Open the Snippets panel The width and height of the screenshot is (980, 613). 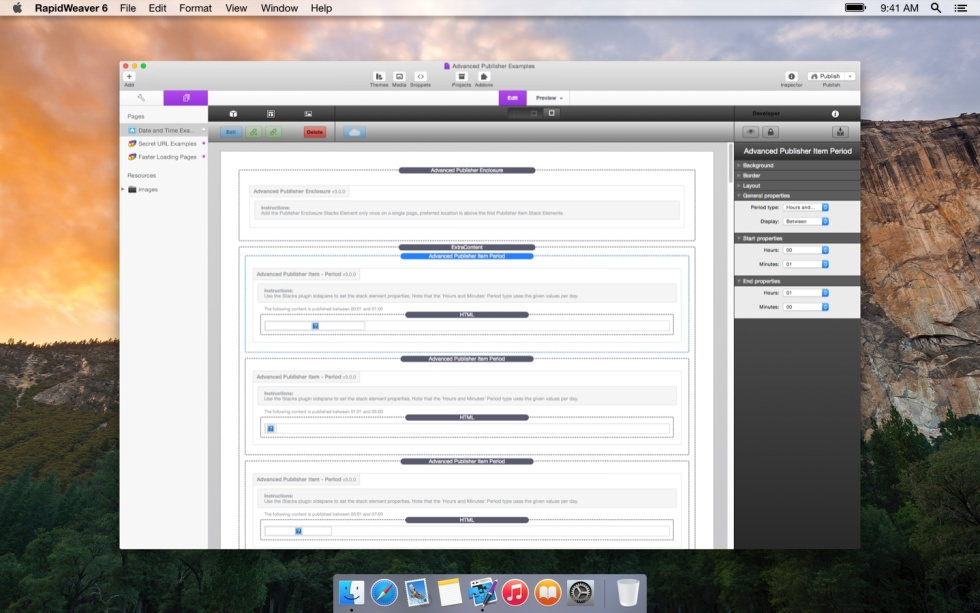pos(420,76)
